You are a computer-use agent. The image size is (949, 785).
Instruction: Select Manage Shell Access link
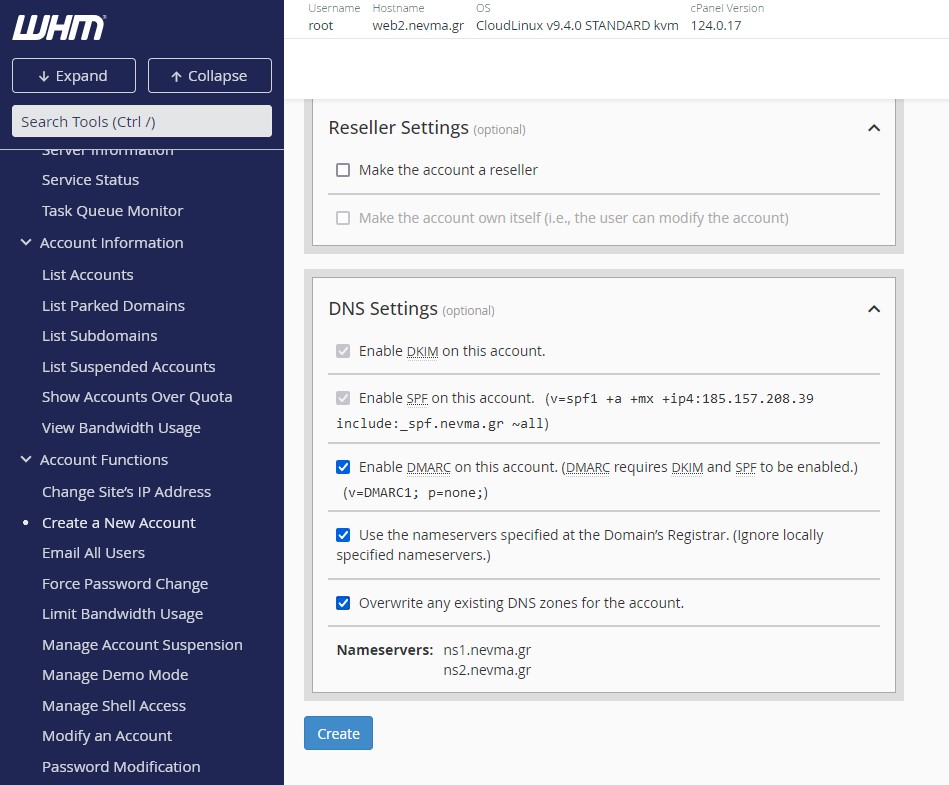click(x=113, y=706)
